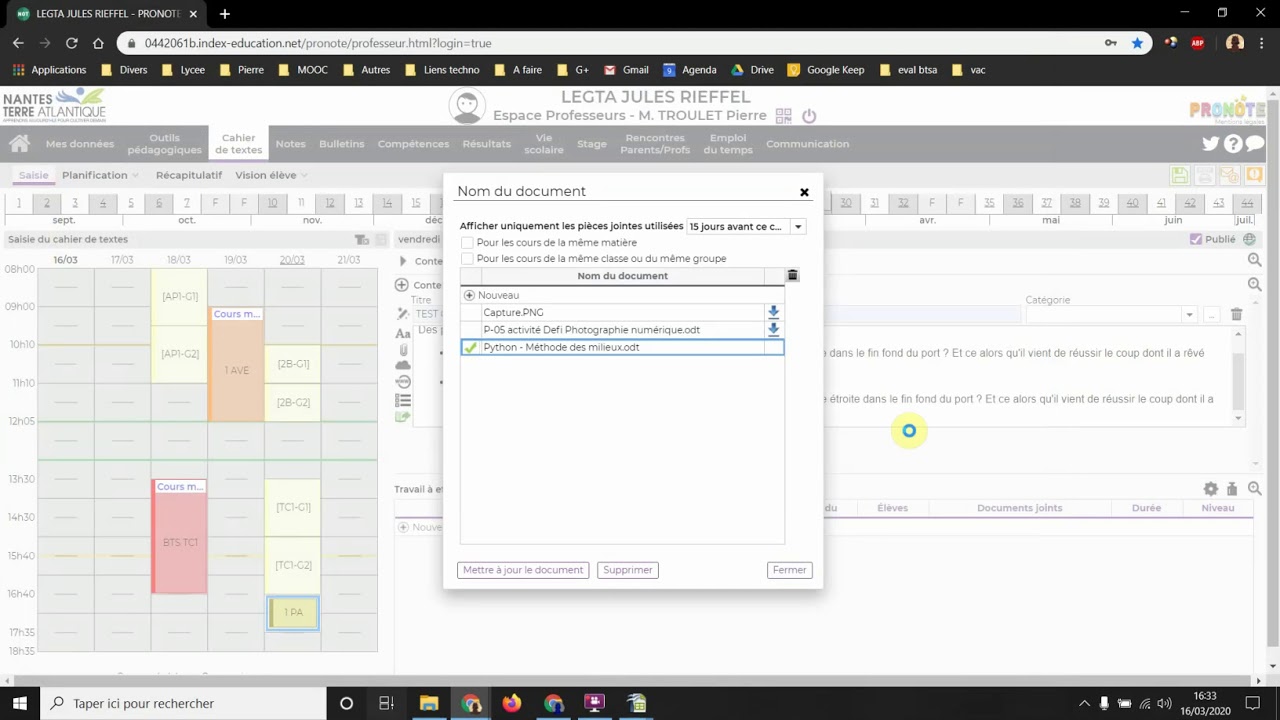Viewport: 1280px width, 720px height.
Task: Click the 'Mettre à jour le document' button
Action: [x=523, y=570]
